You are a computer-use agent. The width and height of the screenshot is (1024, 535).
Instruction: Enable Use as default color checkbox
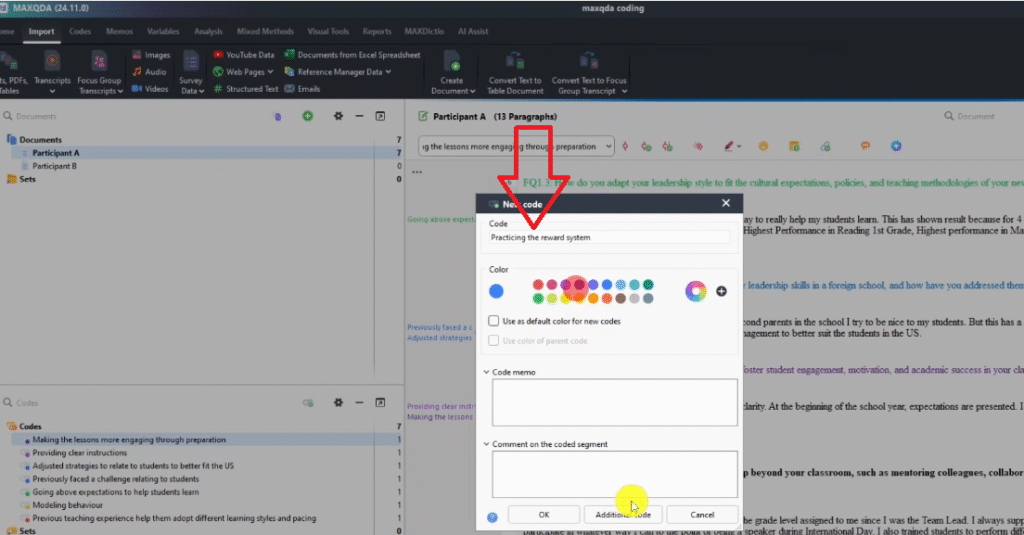[x=494, y=321]
